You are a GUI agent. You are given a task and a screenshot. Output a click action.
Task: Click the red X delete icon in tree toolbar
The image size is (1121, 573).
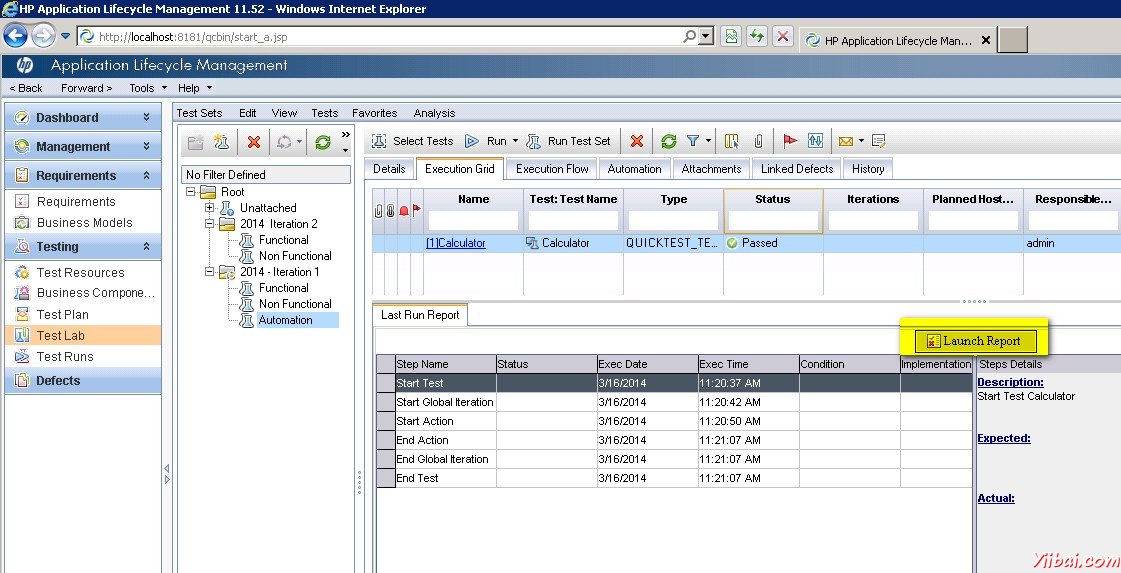tap(254, 142)
